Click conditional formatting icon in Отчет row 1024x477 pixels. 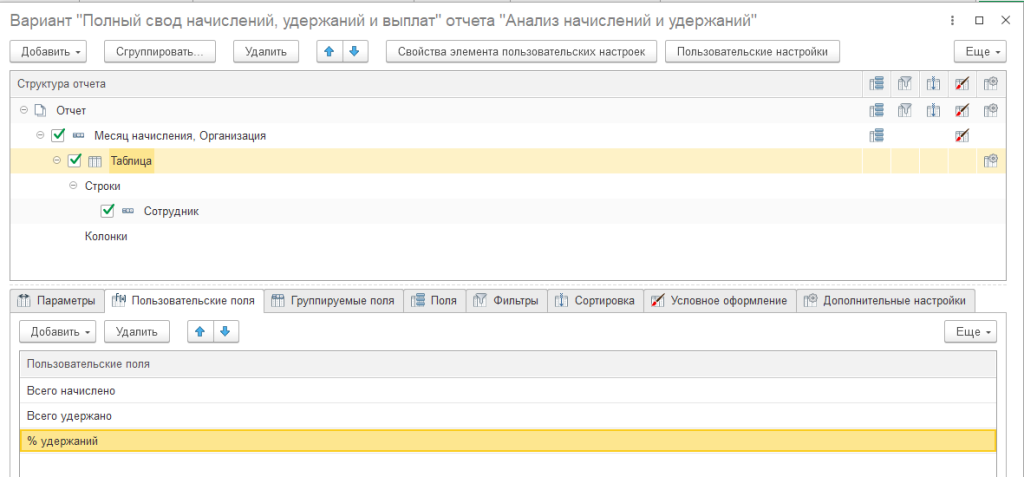click(962, 110)
